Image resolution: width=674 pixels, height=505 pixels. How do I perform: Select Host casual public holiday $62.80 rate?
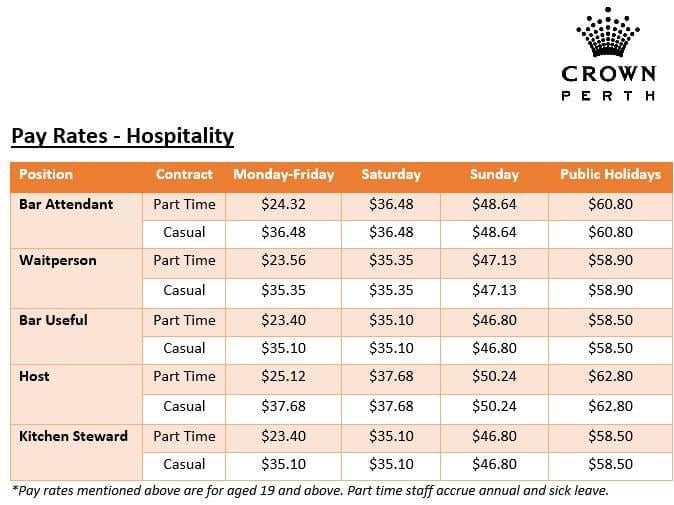coord(610,406)
